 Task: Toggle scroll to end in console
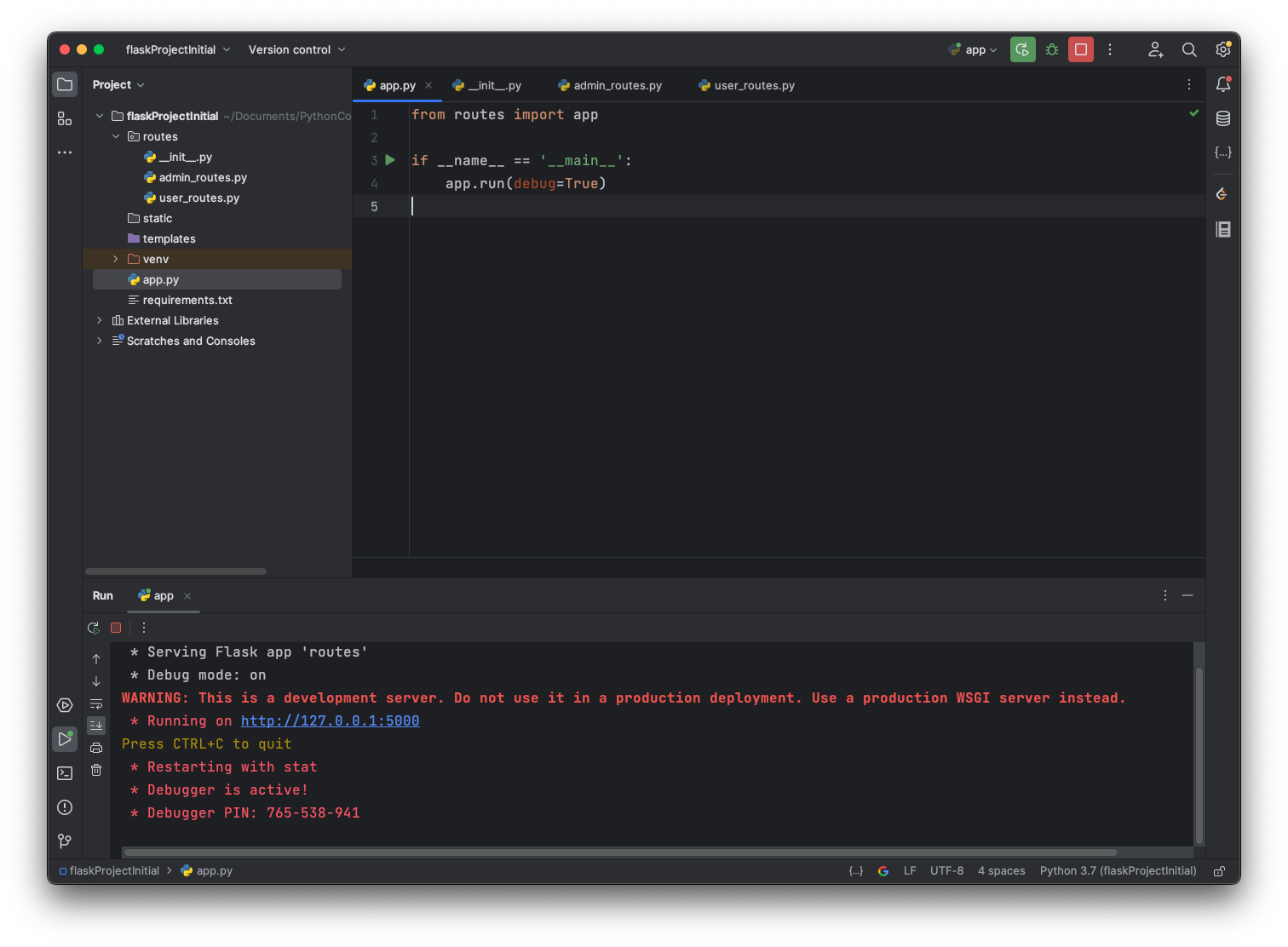click(96, 726)
